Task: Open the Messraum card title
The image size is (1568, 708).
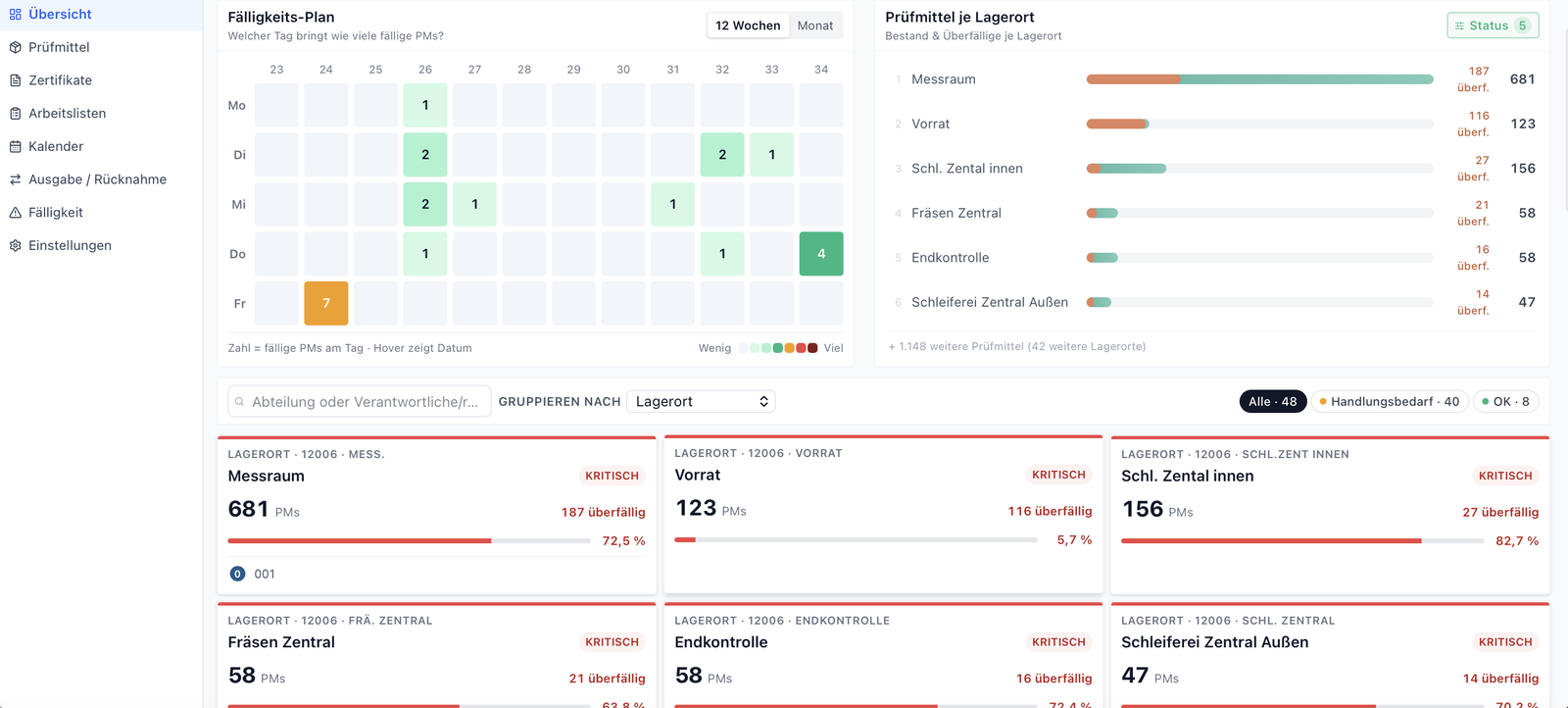Action: (267, 476)
